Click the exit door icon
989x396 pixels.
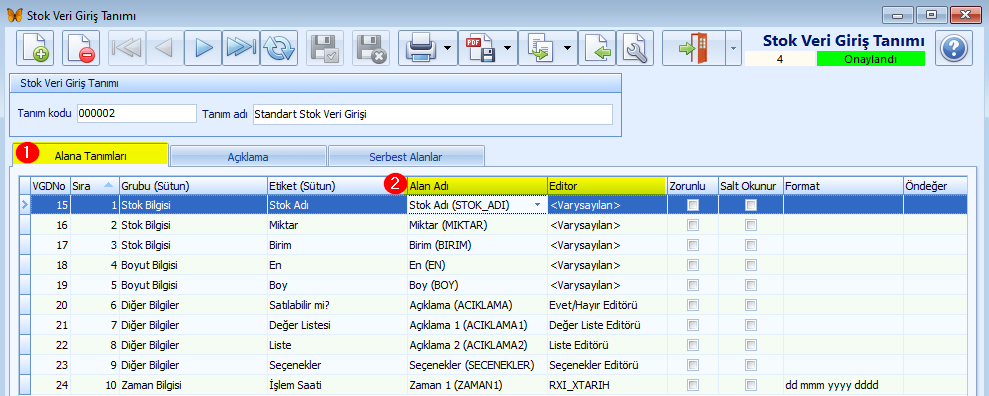[694, 48]
